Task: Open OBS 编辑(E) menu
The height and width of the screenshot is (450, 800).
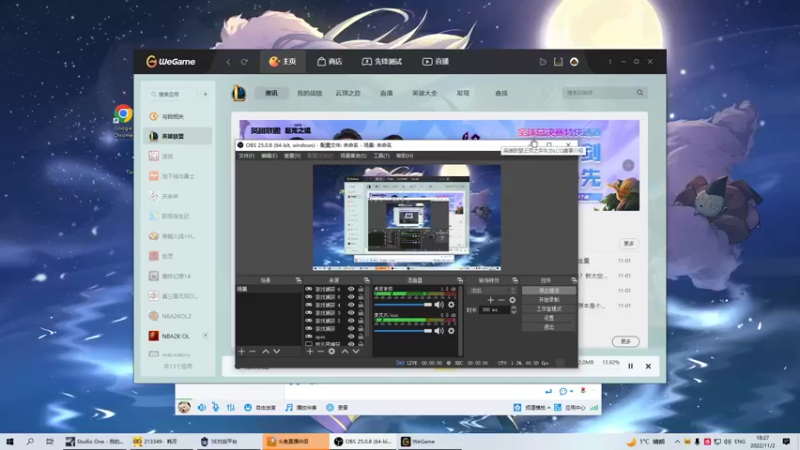Action: [x=269, y=156]
